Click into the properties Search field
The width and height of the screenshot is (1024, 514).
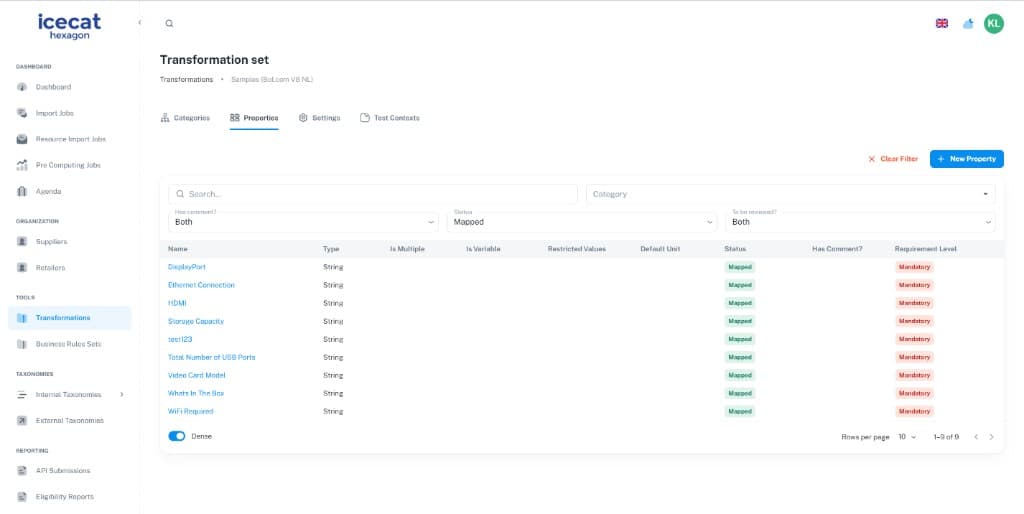point(373,194)
